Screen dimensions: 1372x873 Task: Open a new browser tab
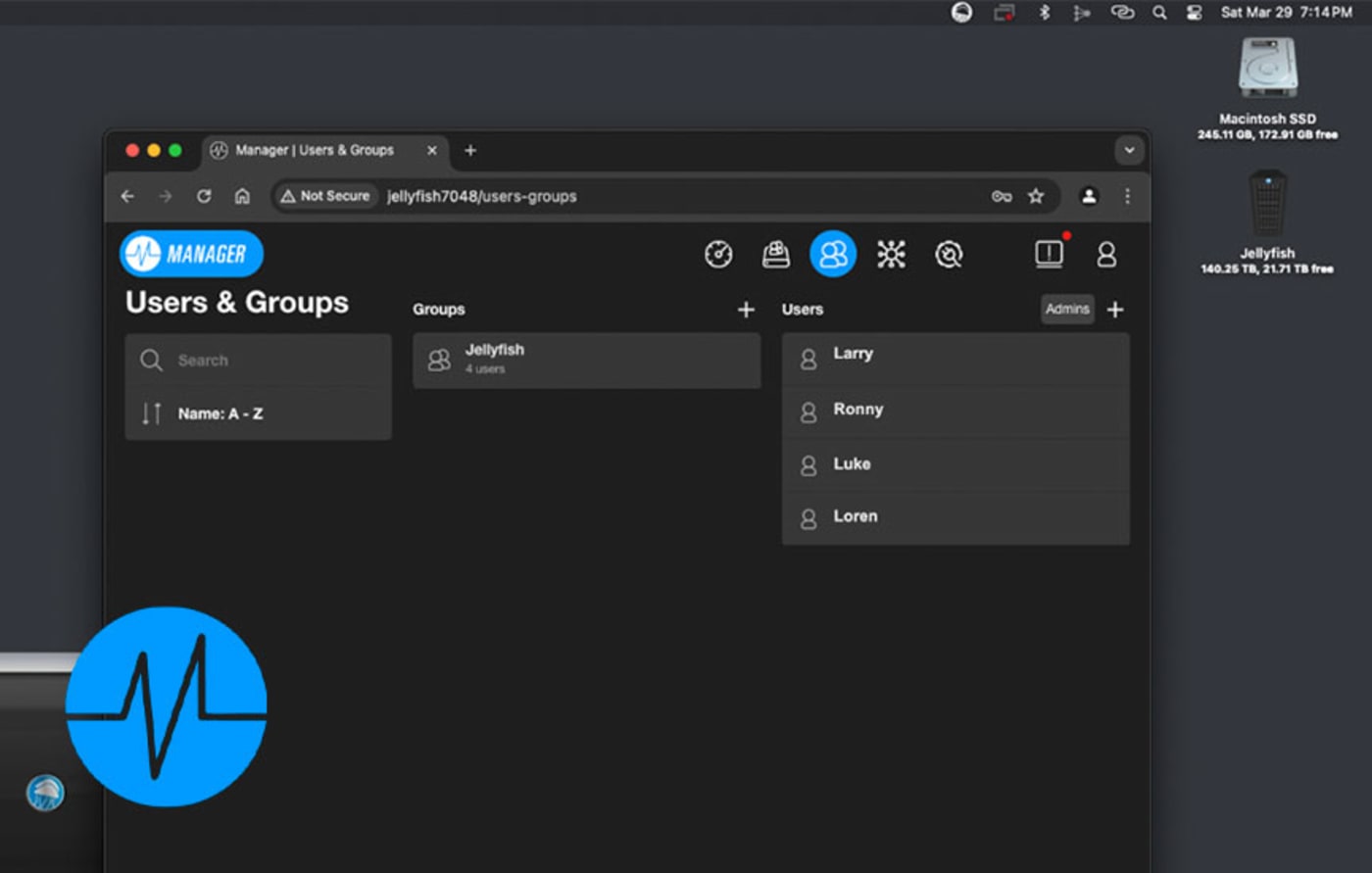(469, 150)
